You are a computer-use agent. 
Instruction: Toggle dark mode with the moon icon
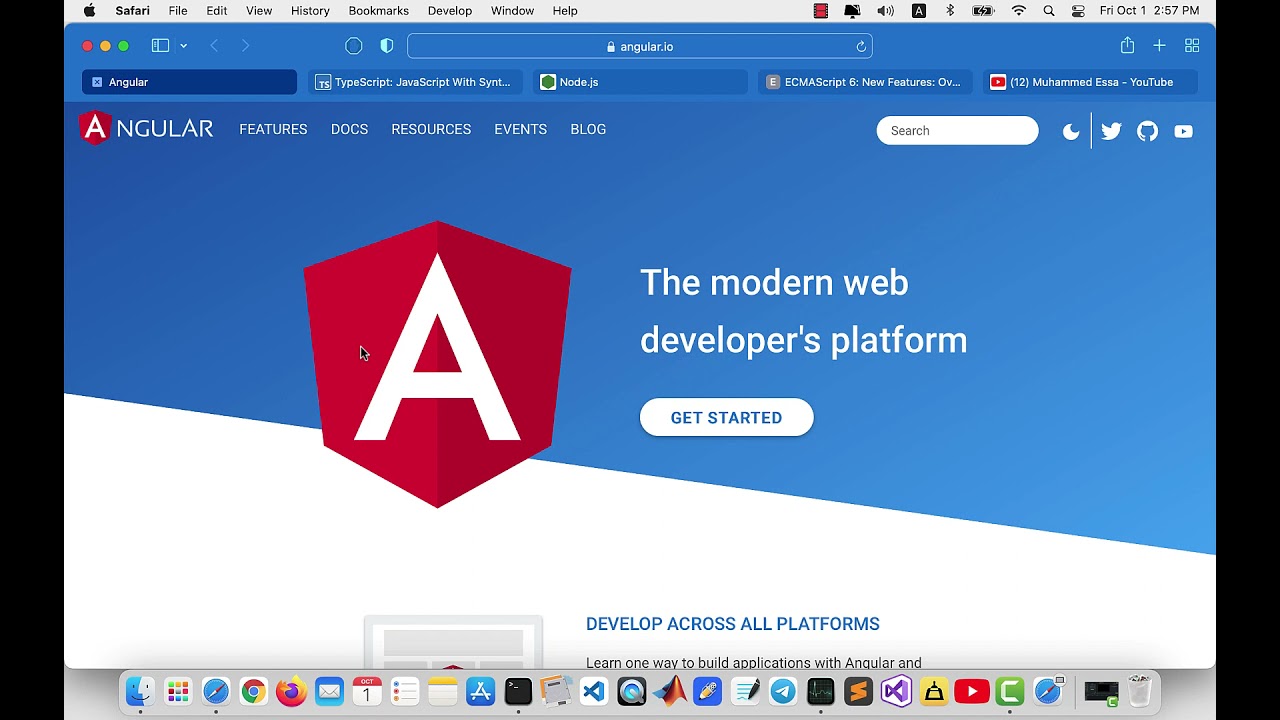1071,131
